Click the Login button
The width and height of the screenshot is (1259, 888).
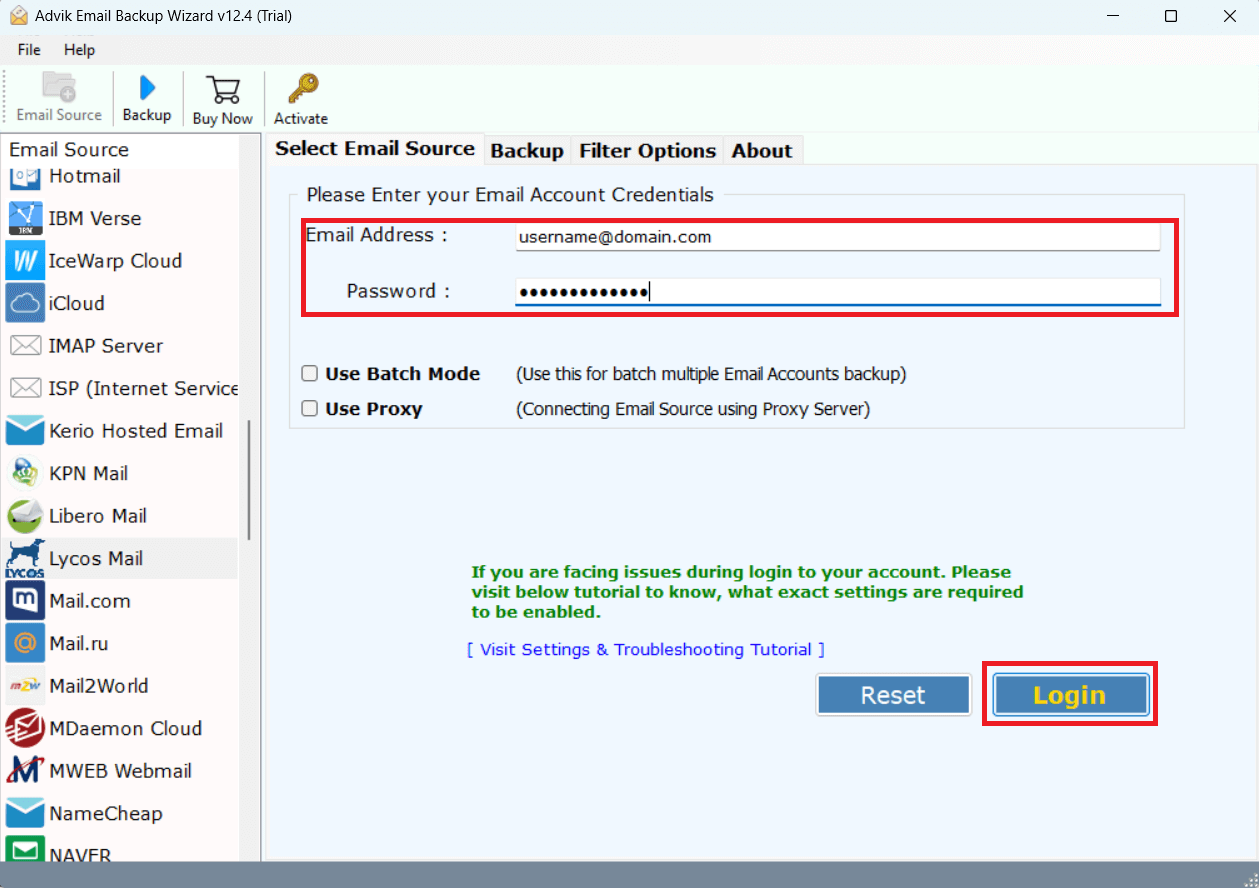click(x=1070, y=695)
